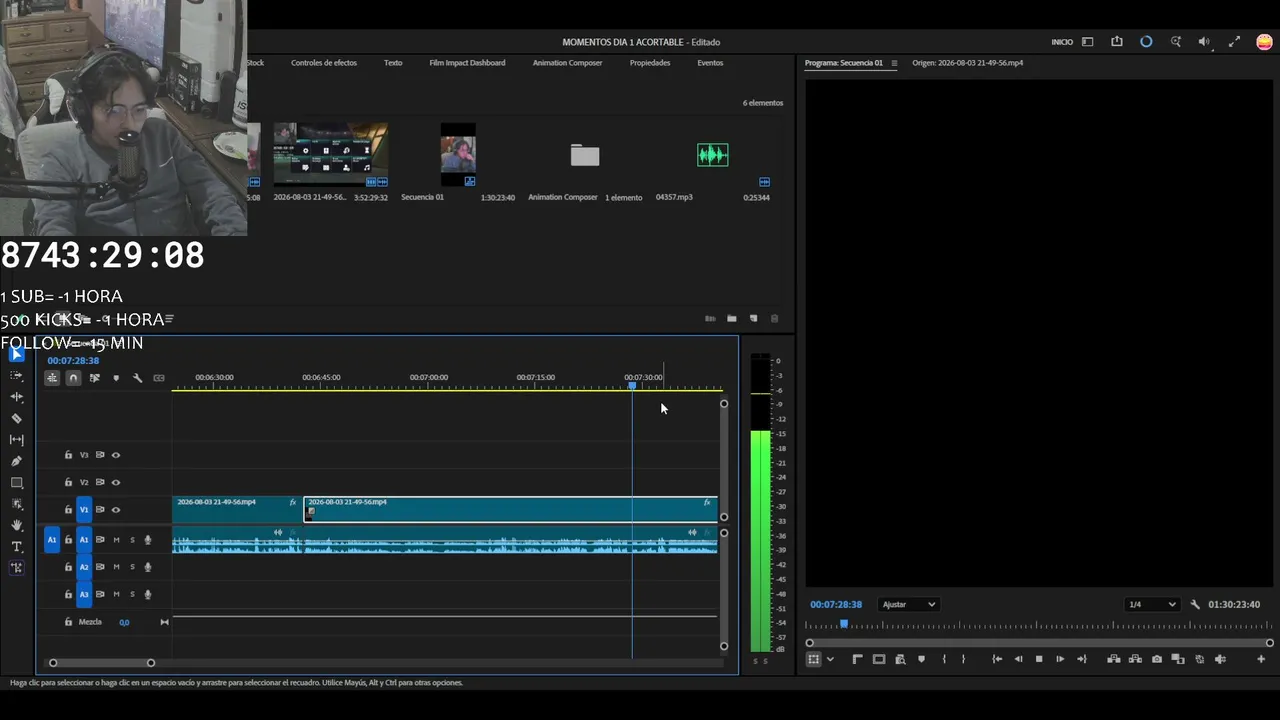This screenshot has width=1280, height=720.
Task: Click the Quick Export share icon
Action: coord(1117,42)
